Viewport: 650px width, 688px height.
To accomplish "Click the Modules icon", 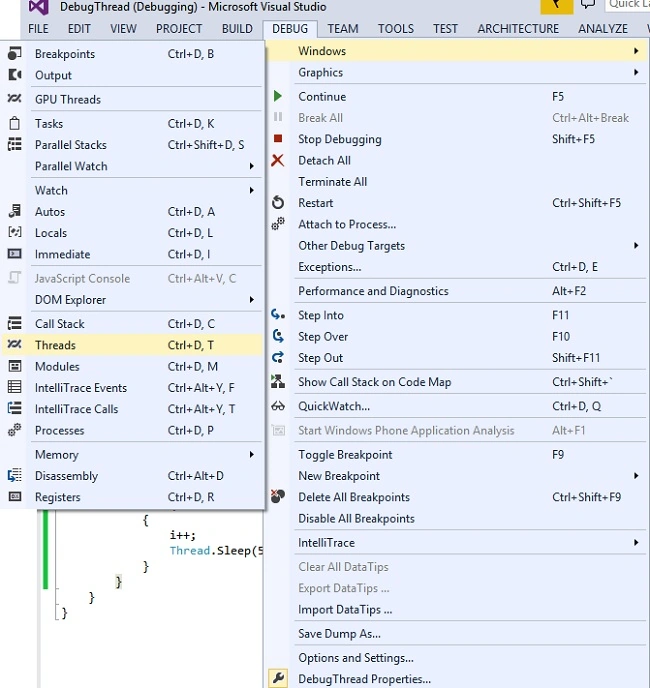I will [x=14, y=366].
